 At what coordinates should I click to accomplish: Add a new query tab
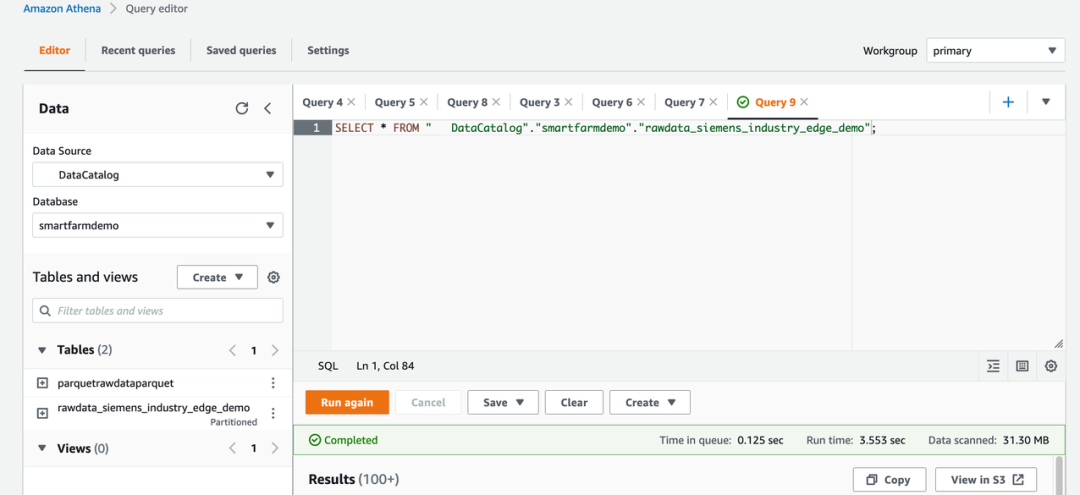point(1008,102)
